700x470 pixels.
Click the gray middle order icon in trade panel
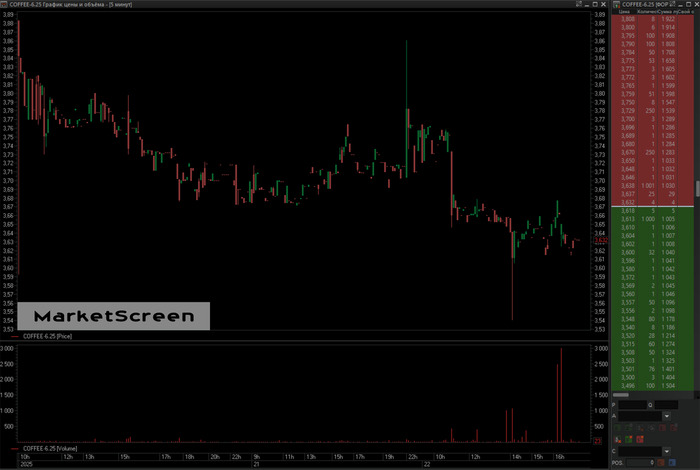(651, 428)
